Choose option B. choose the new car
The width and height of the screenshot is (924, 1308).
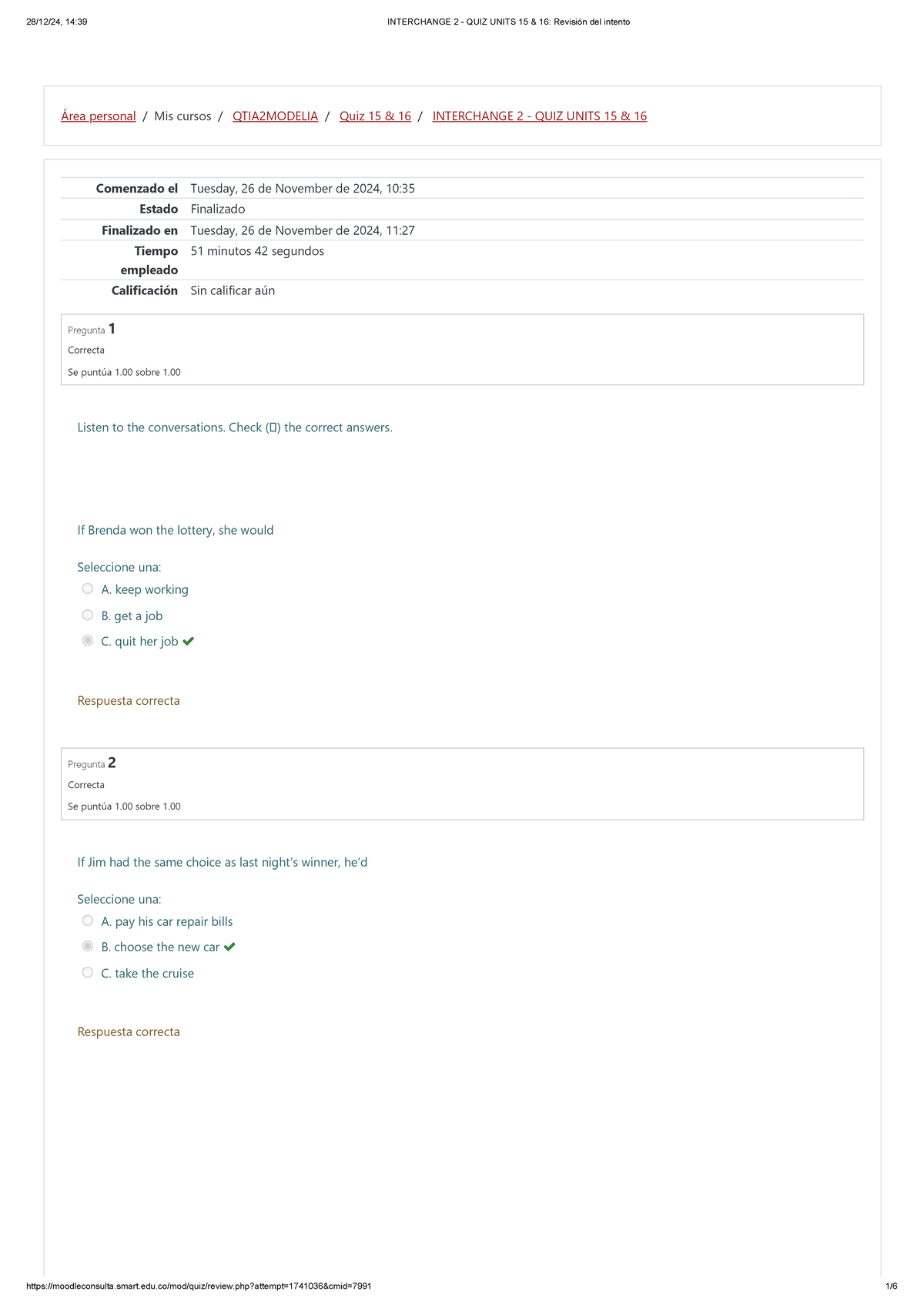point(88,947)
